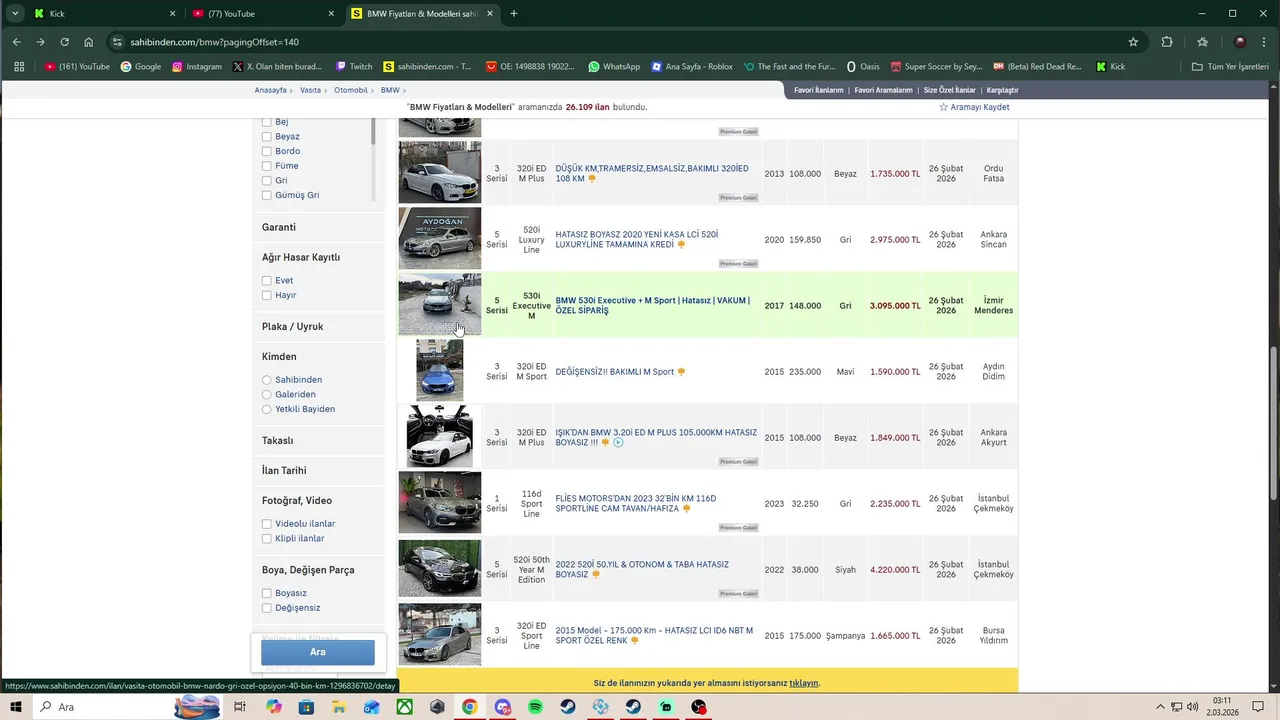Screen dimensions: 1280x720
Task: Click the tıklayın link in yellow banner
Action: (803, 683)
